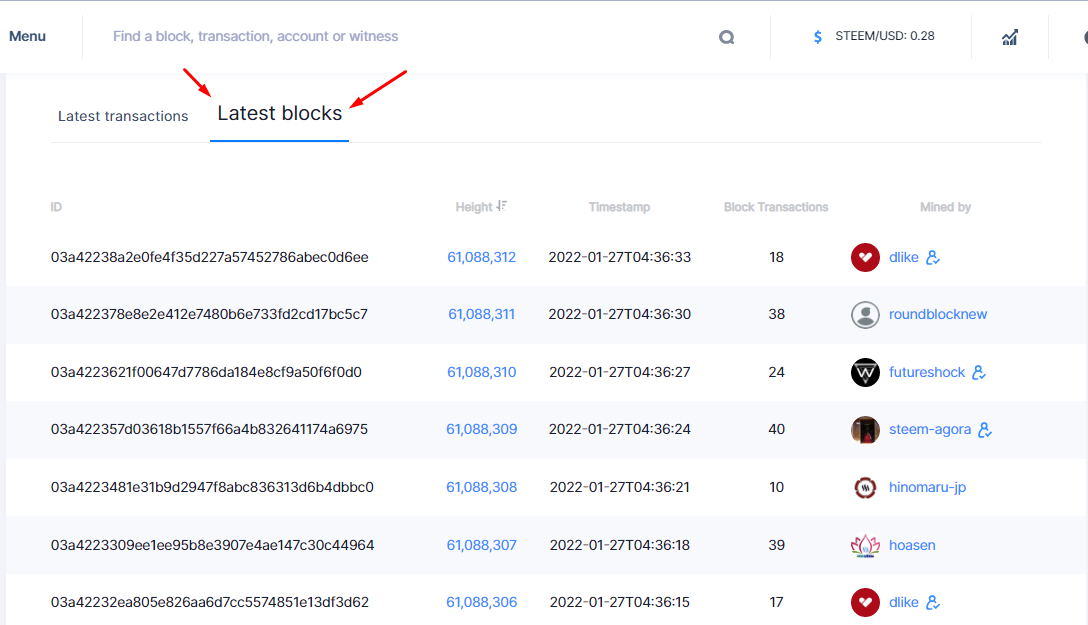This screenshot has width=1088, height=625.
Task: Select block ID 03a422357d03618b1557f66a4b832641174a6975
Action: click(209, 429)
